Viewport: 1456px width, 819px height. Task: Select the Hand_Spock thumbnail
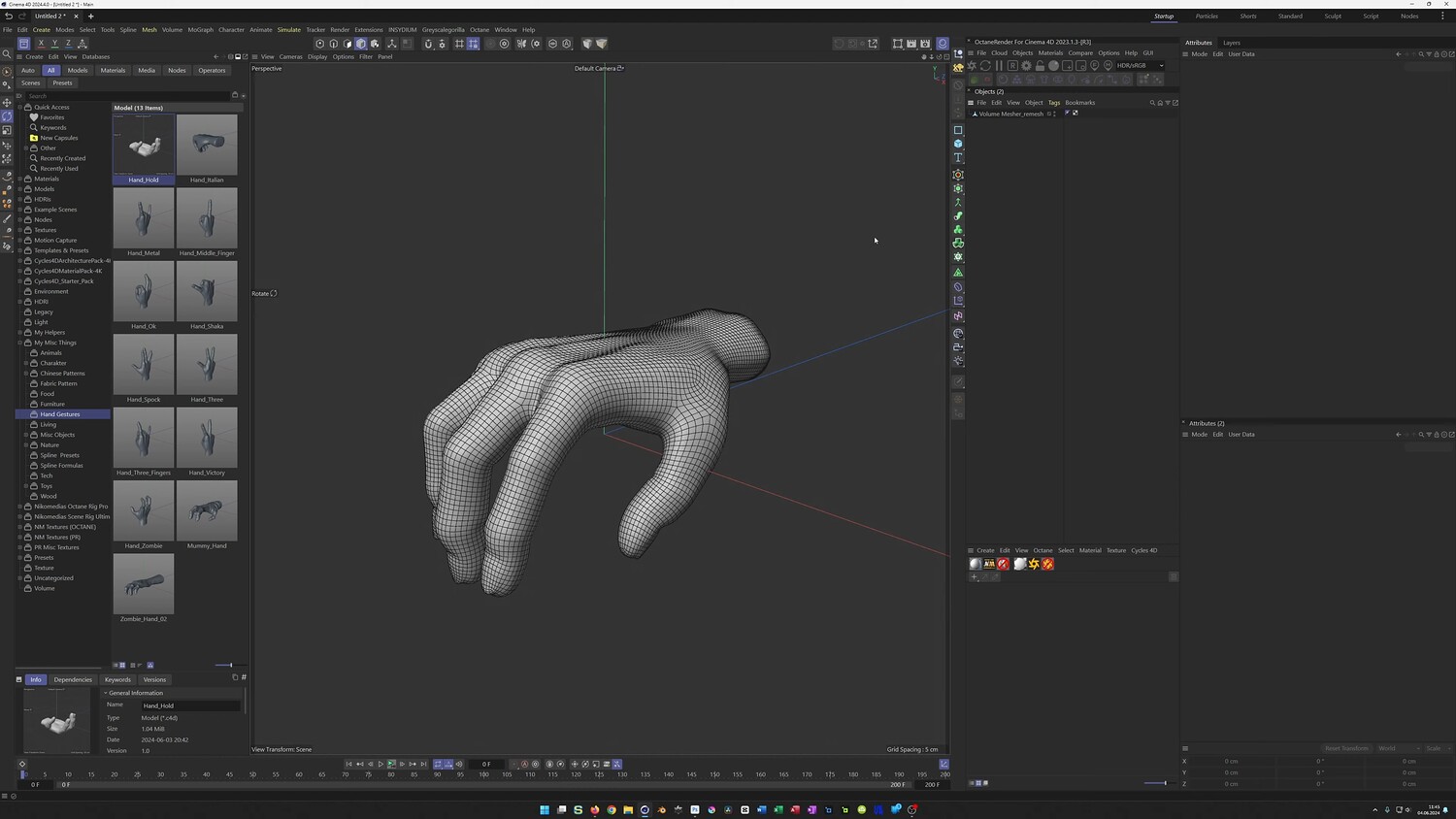point(144,364)
